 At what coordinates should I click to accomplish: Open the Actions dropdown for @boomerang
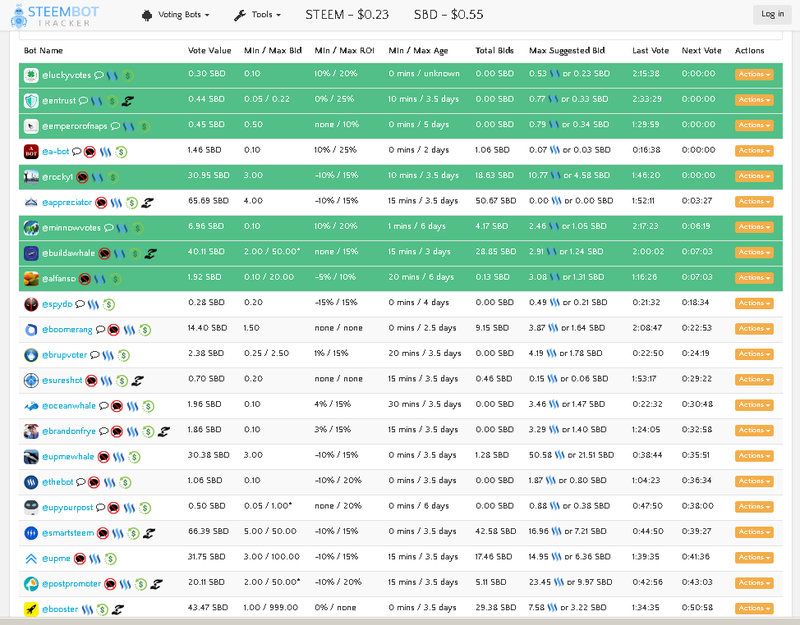point(754,329)
